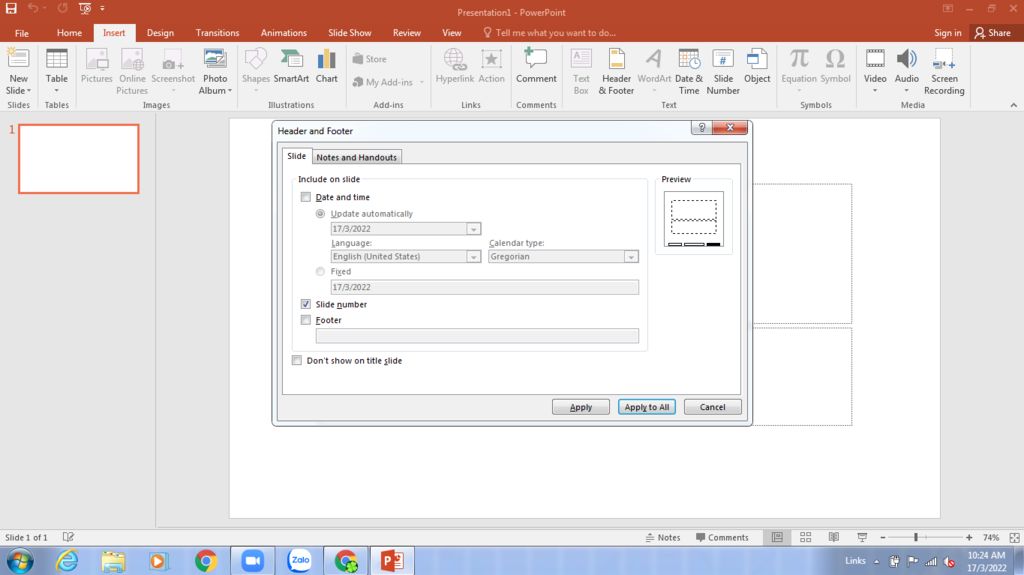Insert an Object
The height and width of the screenshot is (575, 1024).
[757, 65]
